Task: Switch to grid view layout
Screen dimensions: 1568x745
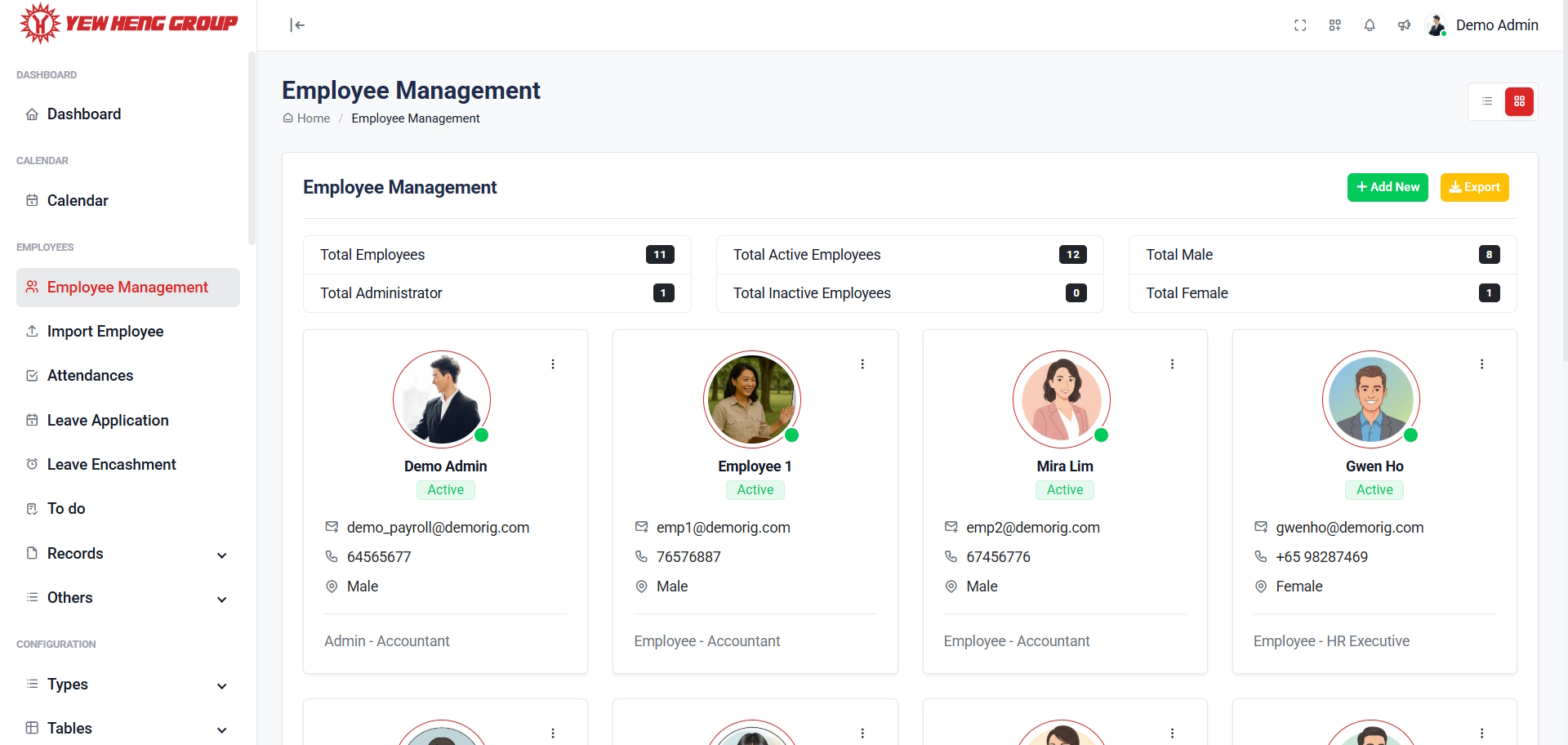Action: tap(1520, 101)
